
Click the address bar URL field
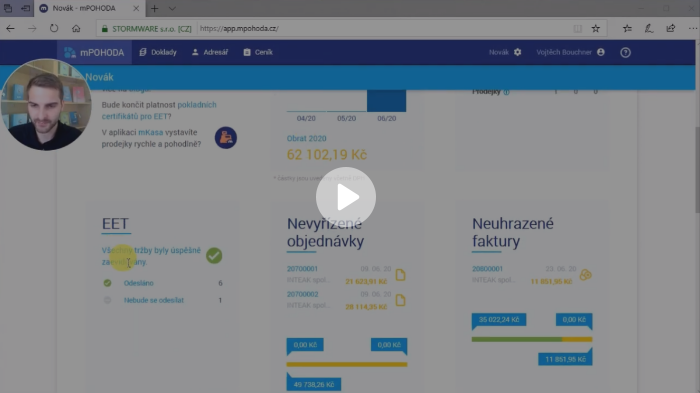[384, 28]
